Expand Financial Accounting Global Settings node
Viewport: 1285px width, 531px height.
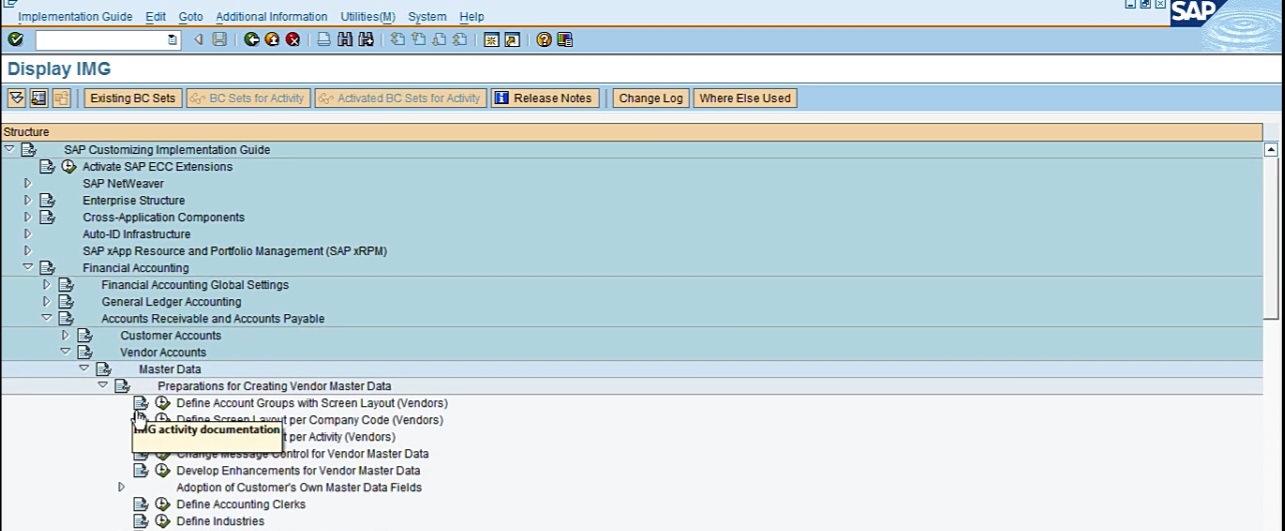pyautogui.click(x=46, y=285)
